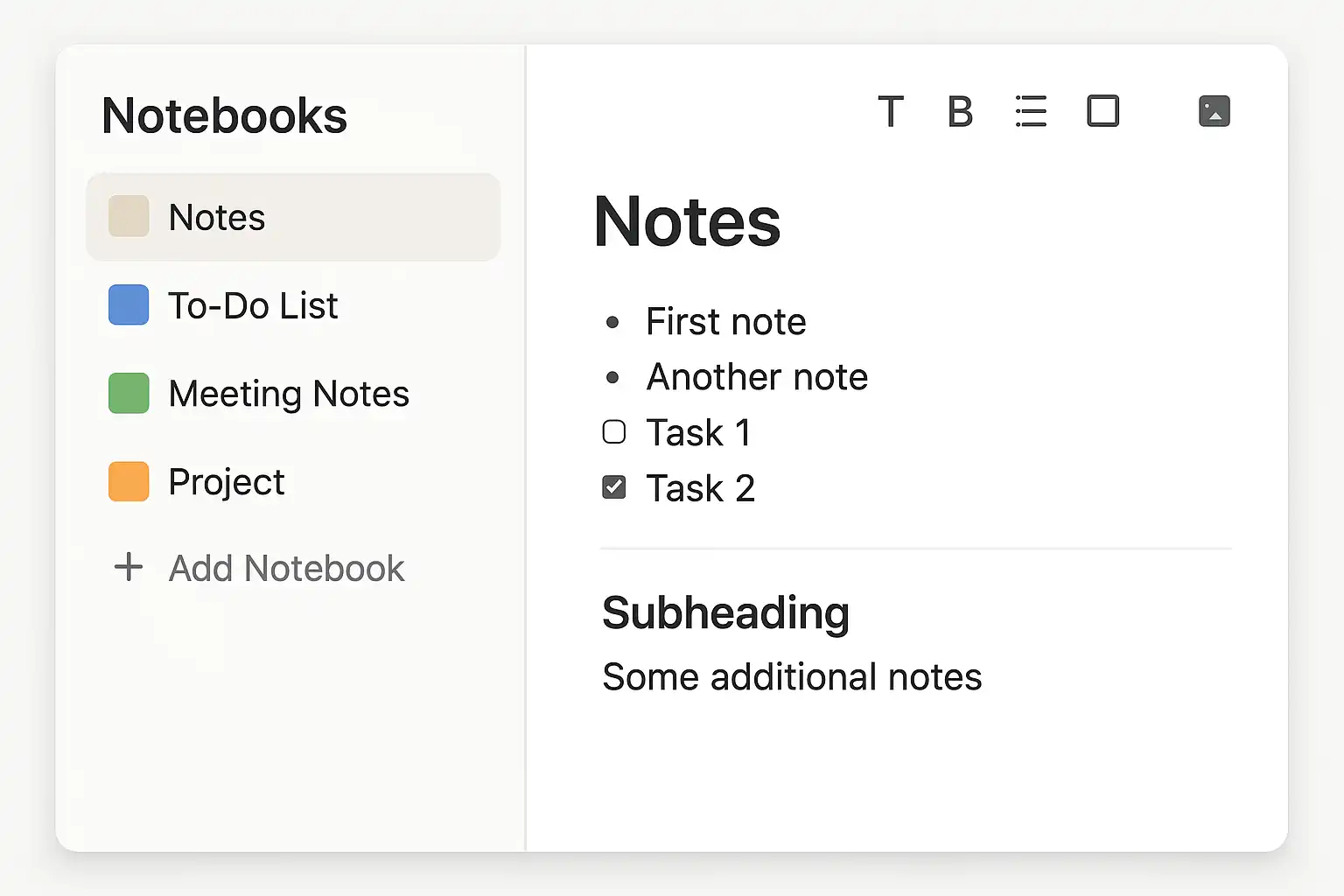Viewport: 1344px width, 896px height.
Task: Place cursor in the Subheading text
Action: coord(725,612)
